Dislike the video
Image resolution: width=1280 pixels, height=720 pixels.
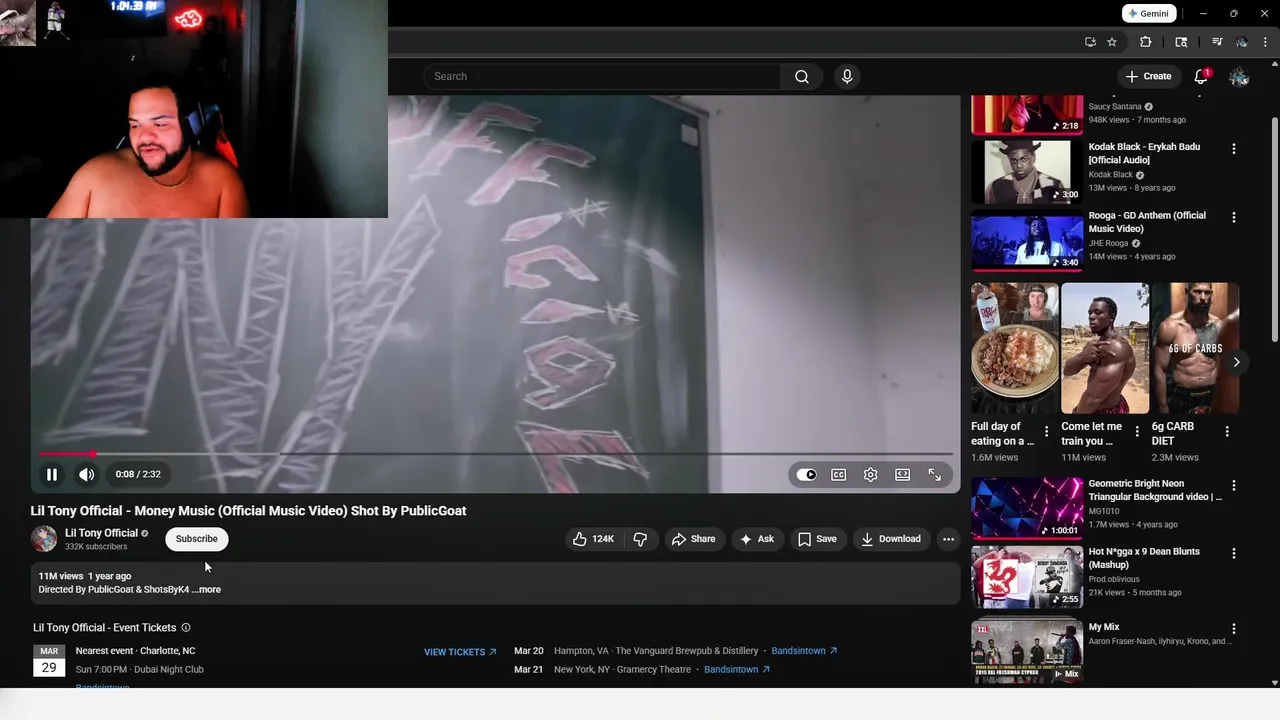pos(640,539)
